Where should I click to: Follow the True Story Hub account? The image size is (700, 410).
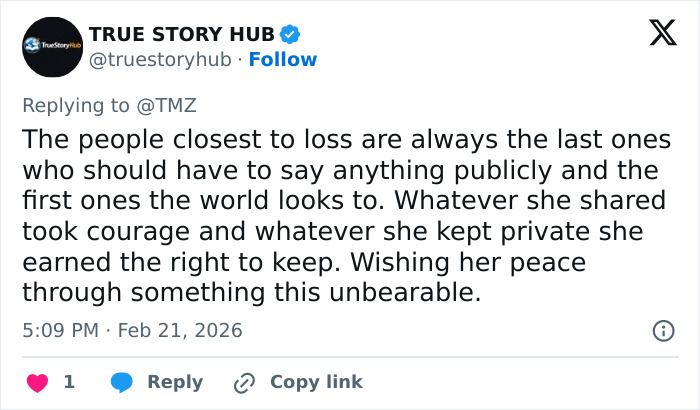coord(282,59)
